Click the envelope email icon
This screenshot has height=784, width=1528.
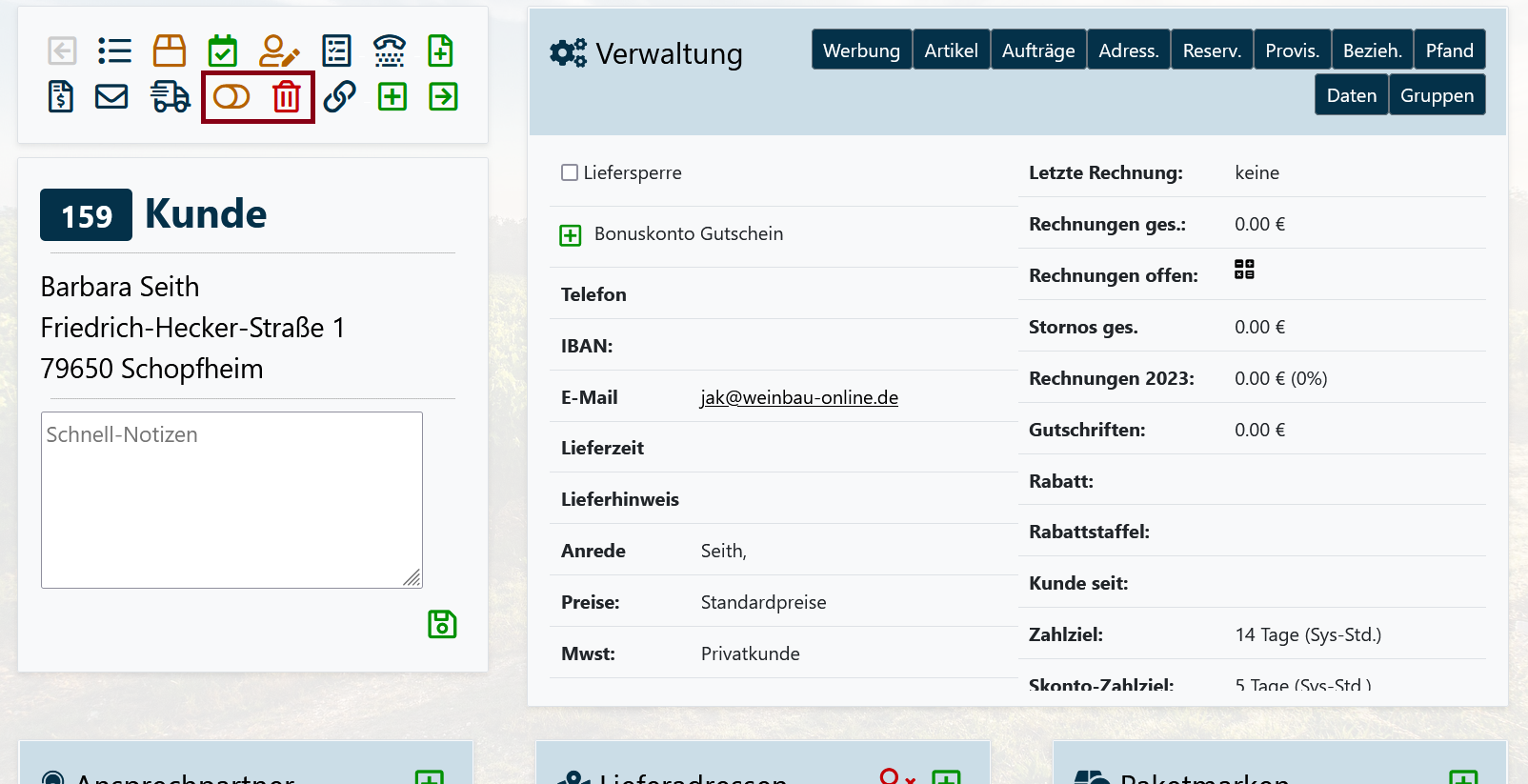[111, 97]
